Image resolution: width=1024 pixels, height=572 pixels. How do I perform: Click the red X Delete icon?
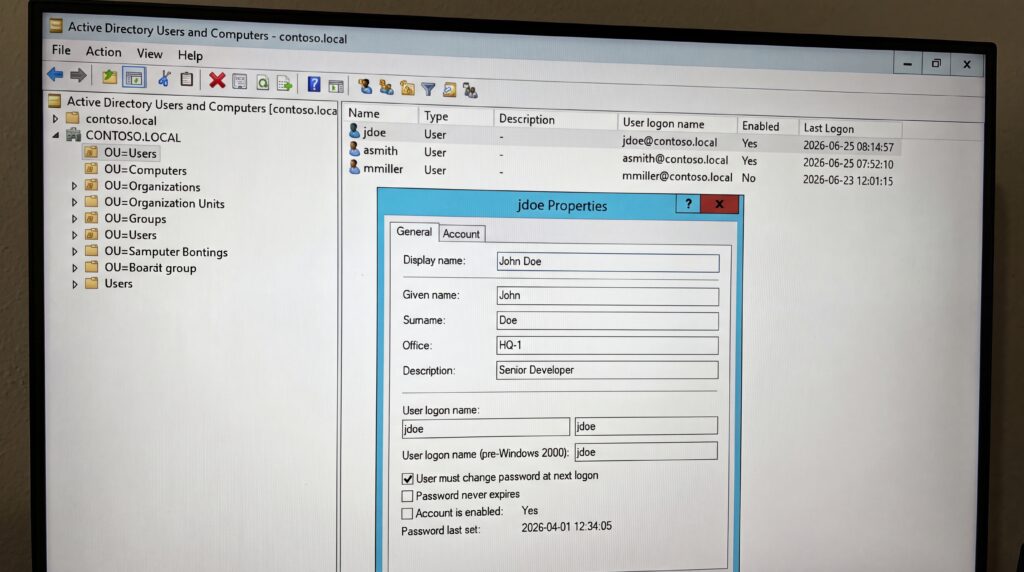[x=217, y=80]
